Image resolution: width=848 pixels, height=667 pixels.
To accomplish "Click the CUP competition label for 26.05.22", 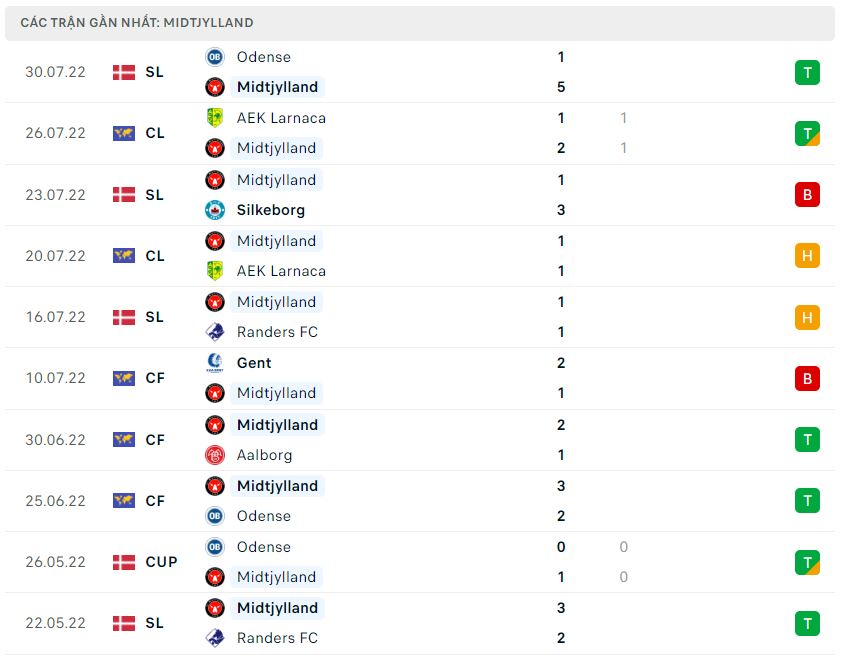I will pyautogui.click(x=161, y=562).
